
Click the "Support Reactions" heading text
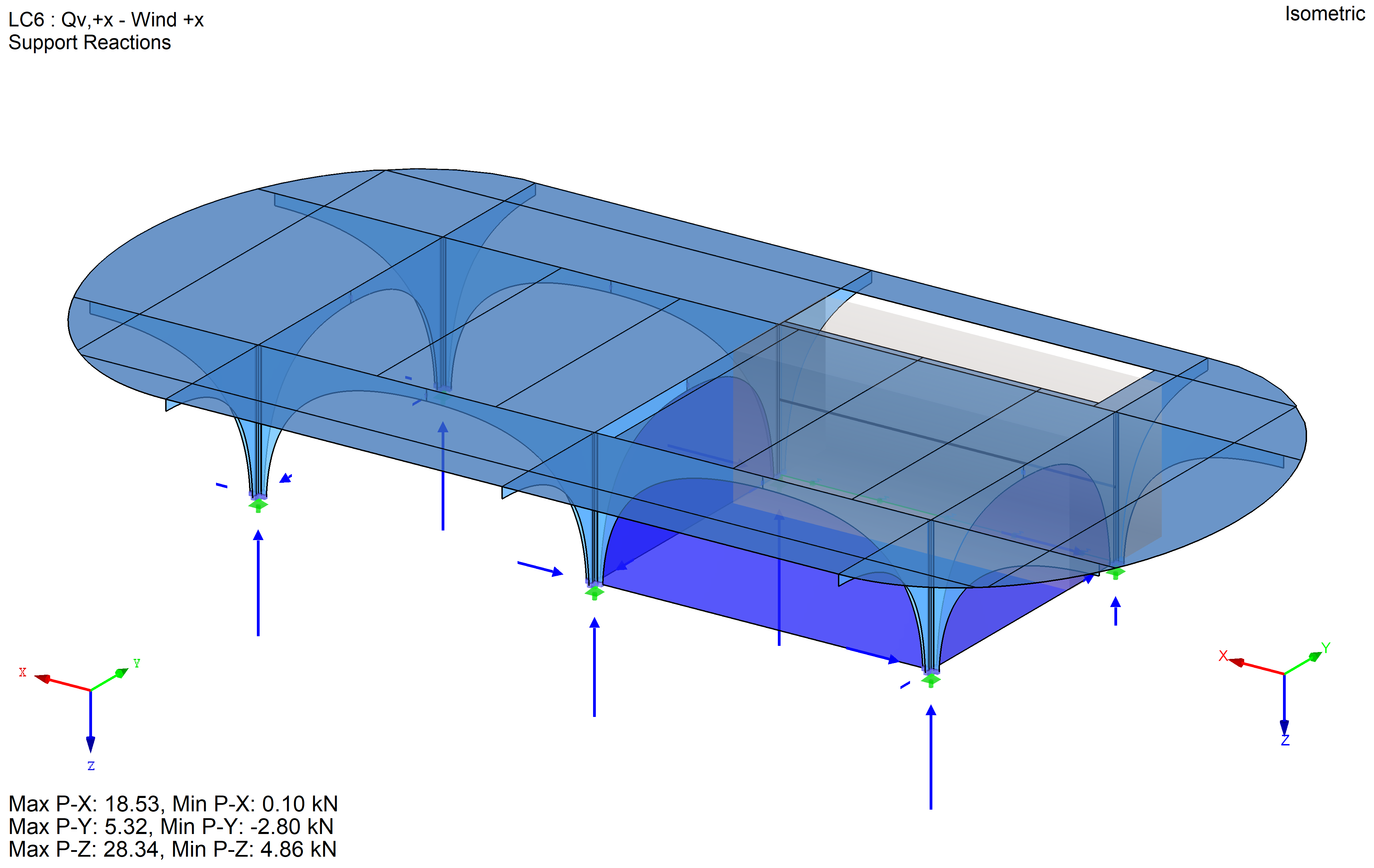(x=90, y=43)
